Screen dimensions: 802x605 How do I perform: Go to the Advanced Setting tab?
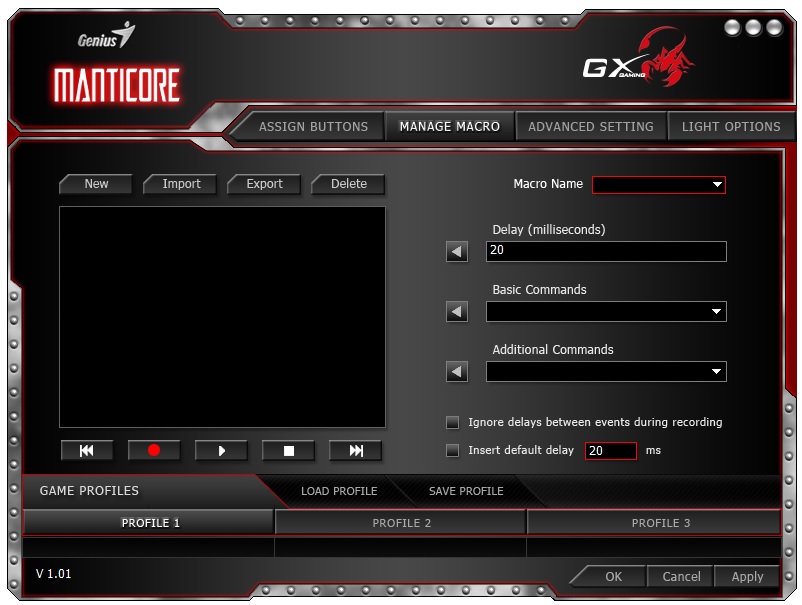tap(590, 127)
